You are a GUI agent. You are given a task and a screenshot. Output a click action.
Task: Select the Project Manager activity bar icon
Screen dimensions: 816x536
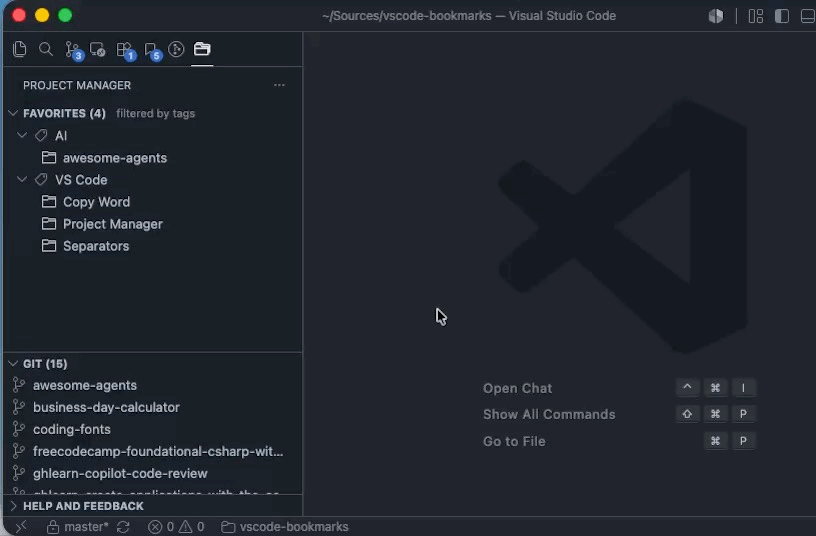[x=202, y=49]
